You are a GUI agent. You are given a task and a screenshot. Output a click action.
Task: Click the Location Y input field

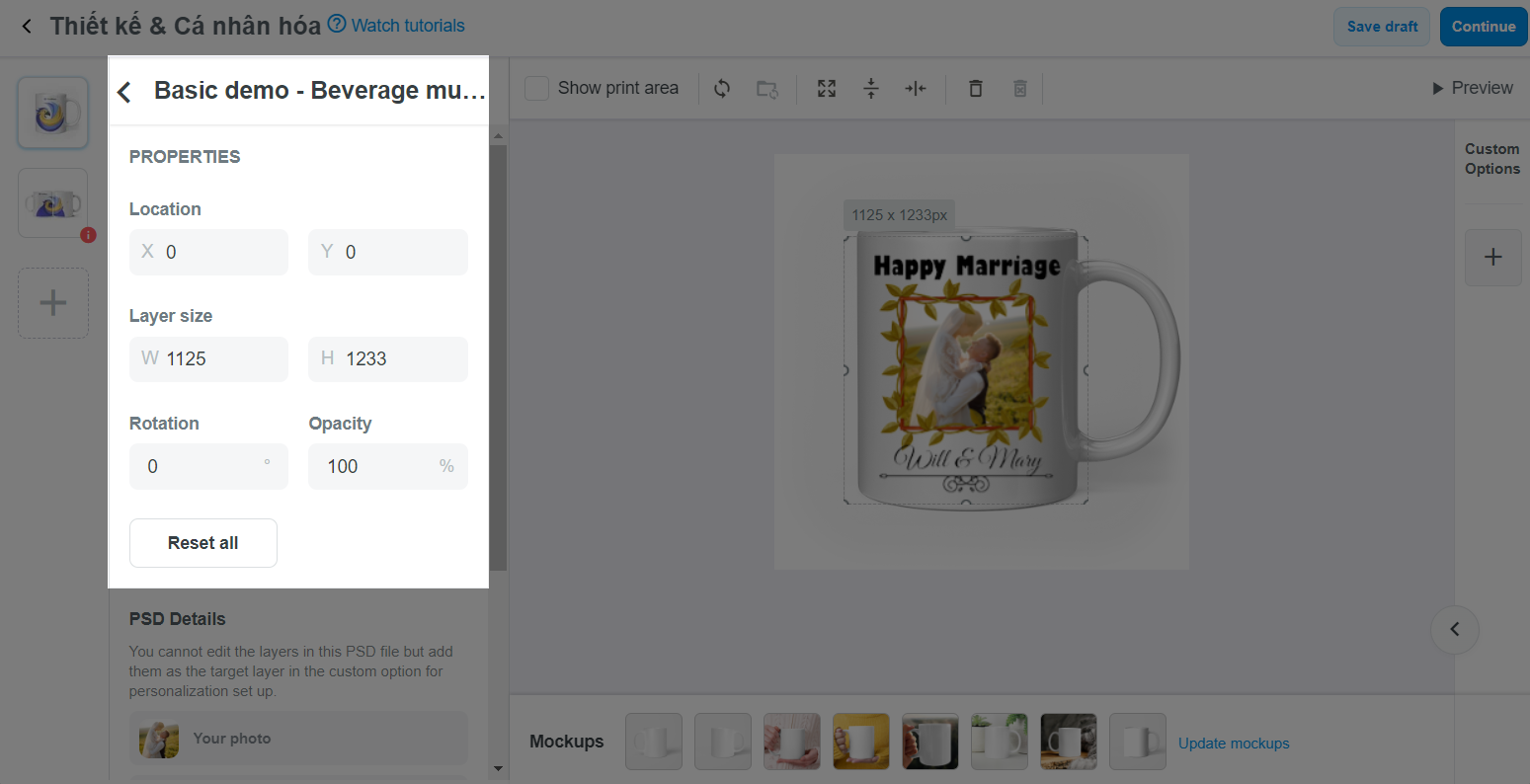388,252
